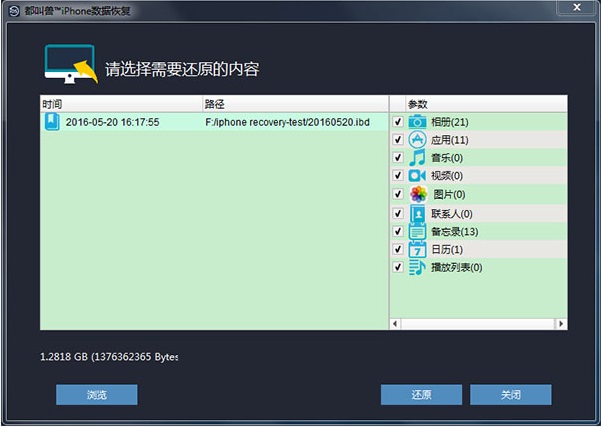Toggle the 视频(0) checkbox
Viewport: 601px width, 427px height.
pyautogui.click(x=398, y=176)
